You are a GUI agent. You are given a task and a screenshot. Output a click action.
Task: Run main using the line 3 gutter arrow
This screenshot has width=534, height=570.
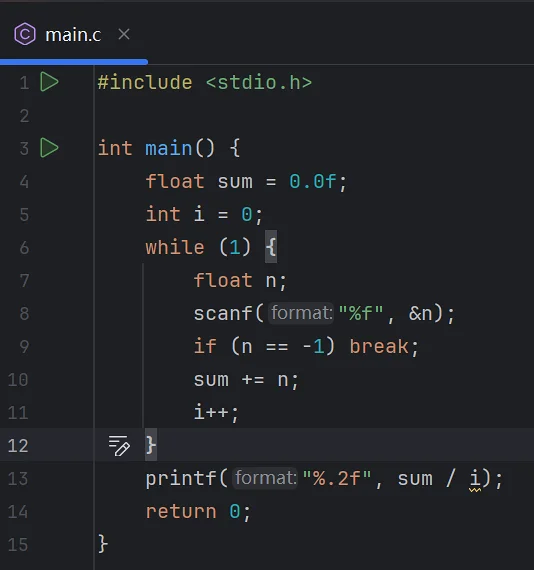(49, 148)
